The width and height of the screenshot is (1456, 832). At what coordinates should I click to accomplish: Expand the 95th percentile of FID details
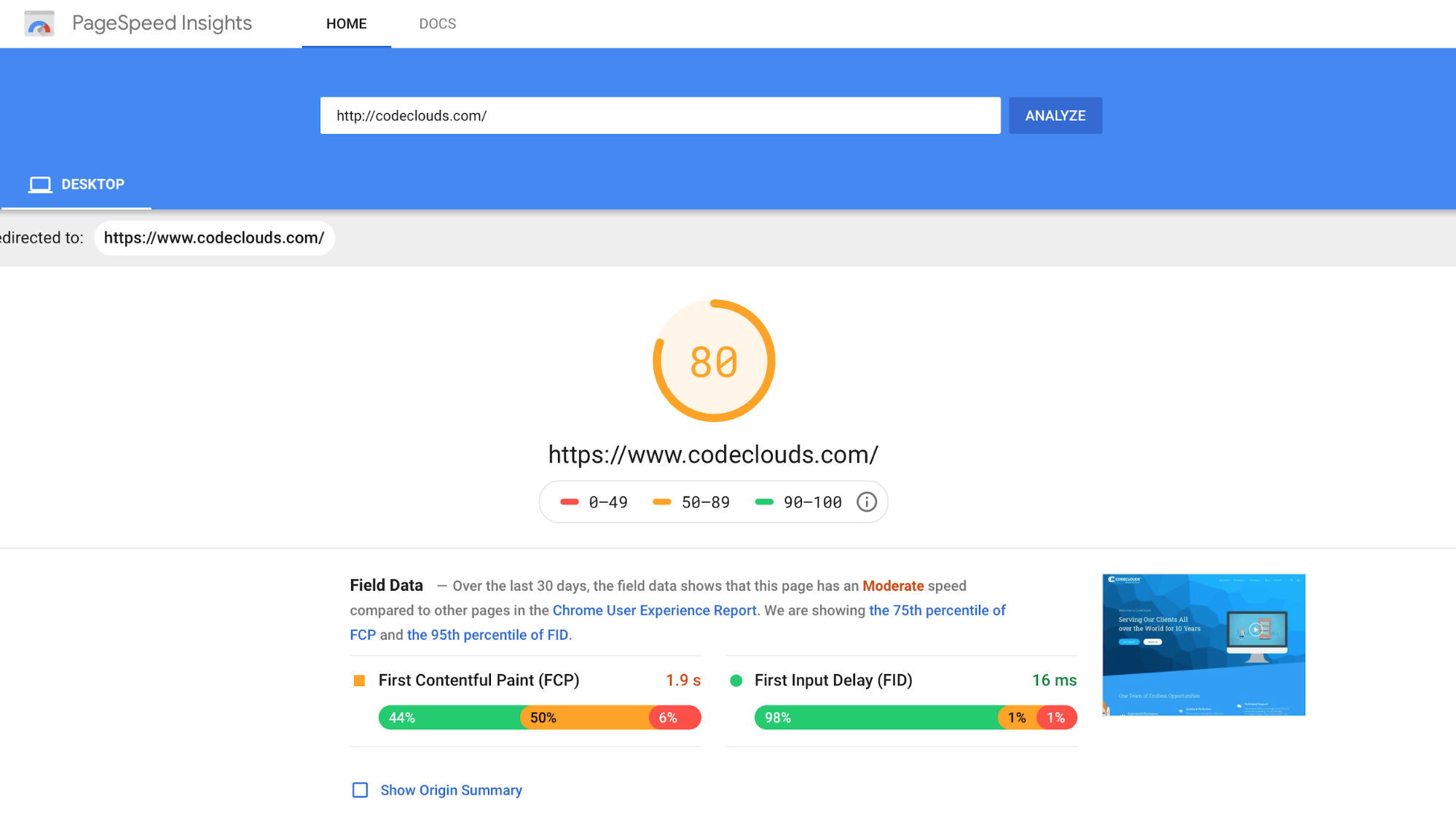tap(487, 634)
